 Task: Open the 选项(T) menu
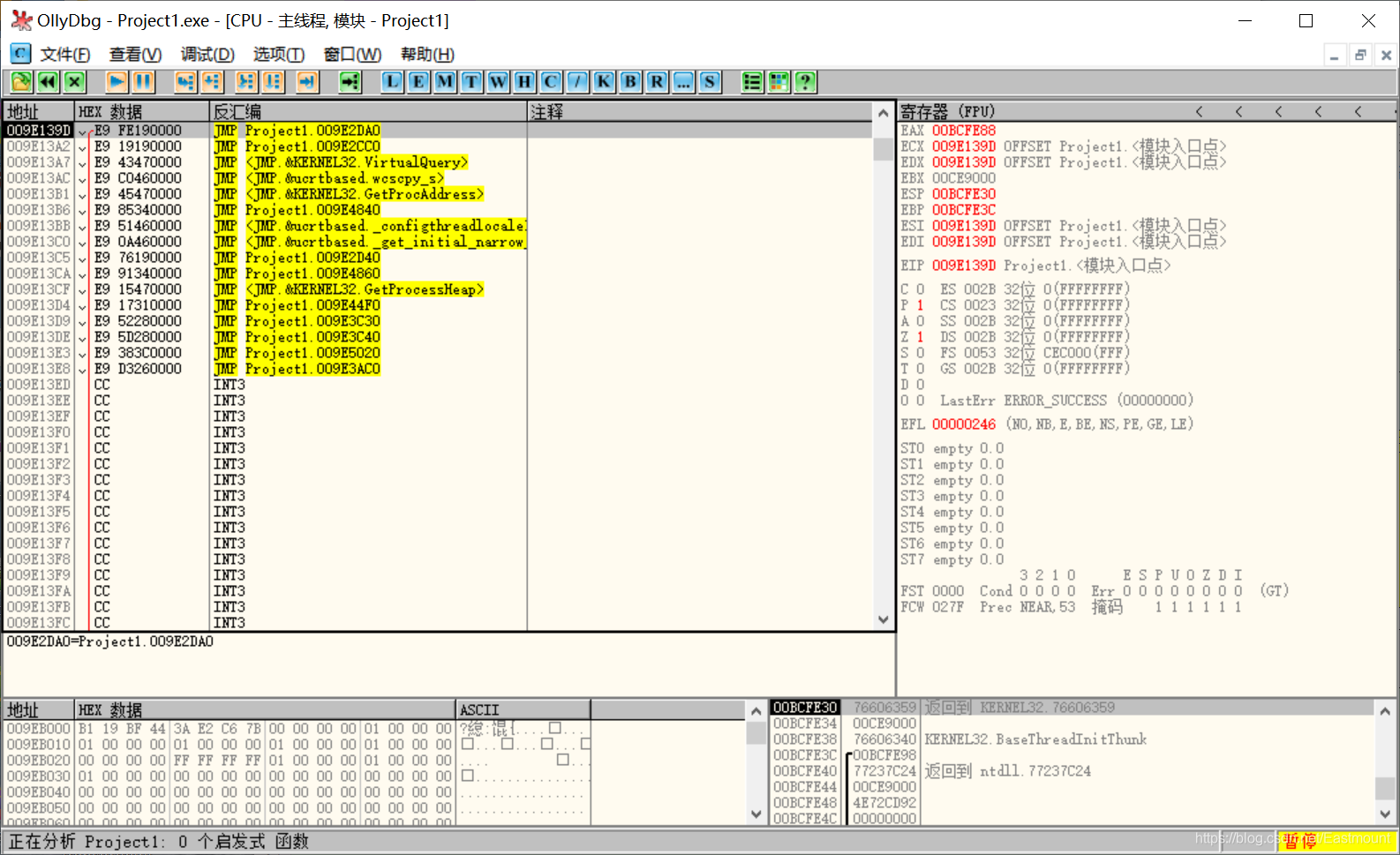point(279,55)
